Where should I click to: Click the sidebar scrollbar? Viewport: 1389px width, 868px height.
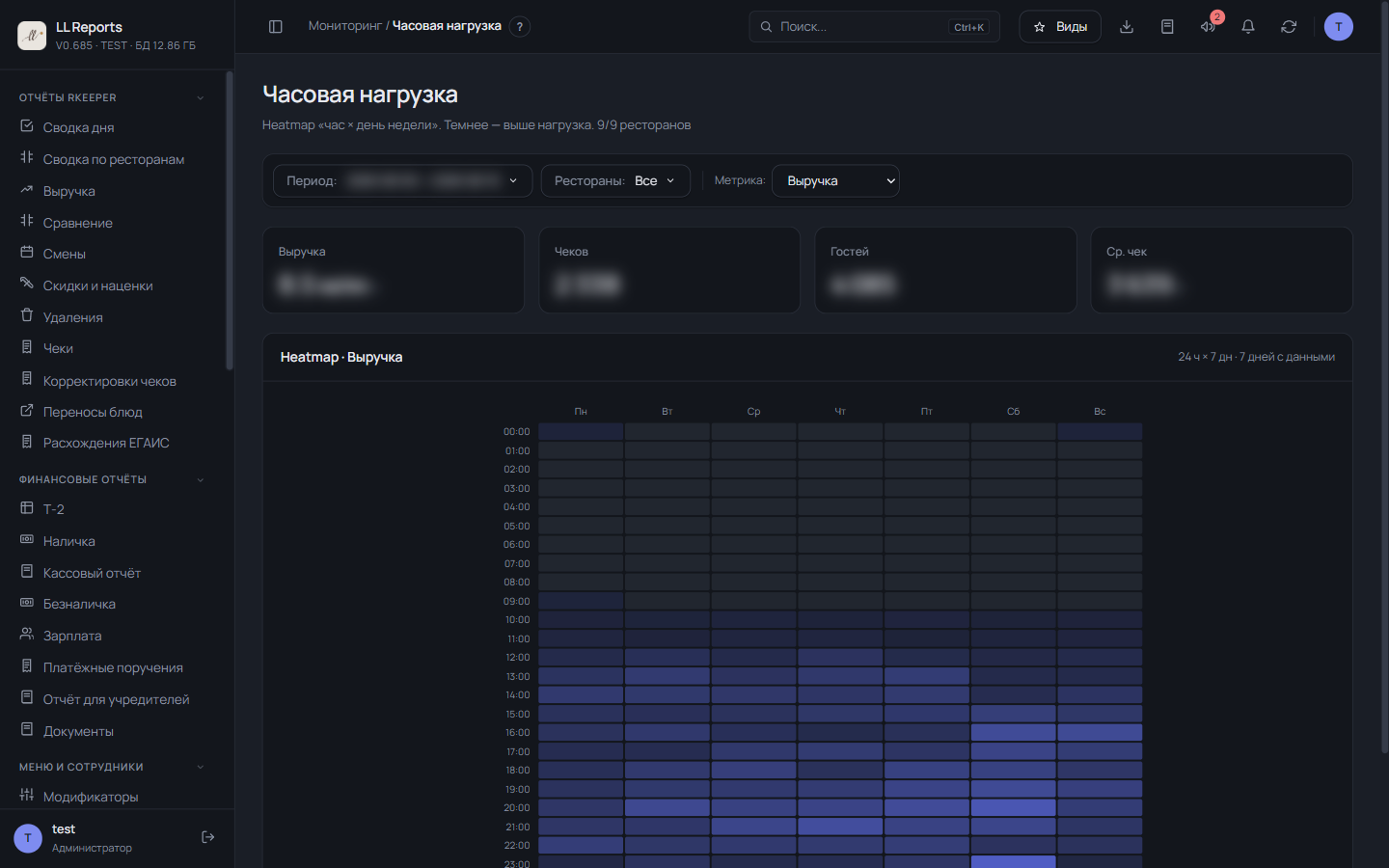coord(230,220)
